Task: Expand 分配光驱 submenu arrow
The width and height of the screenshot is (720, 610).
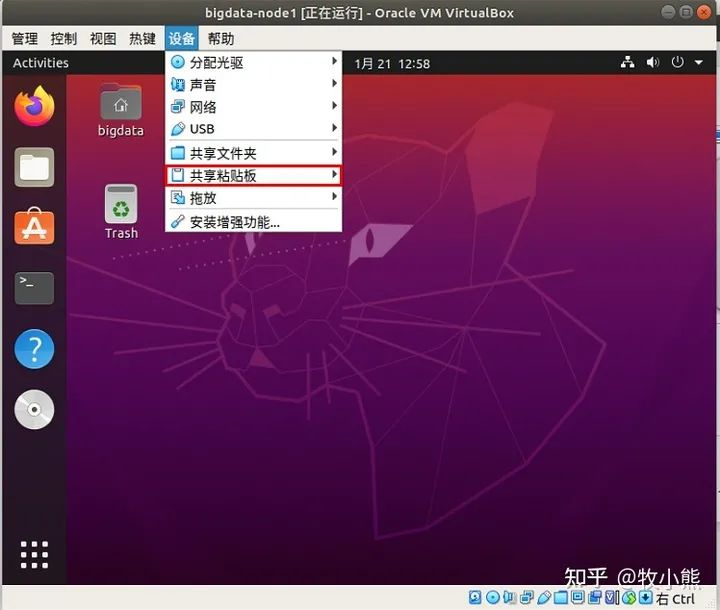Action: tap(334, 61)
